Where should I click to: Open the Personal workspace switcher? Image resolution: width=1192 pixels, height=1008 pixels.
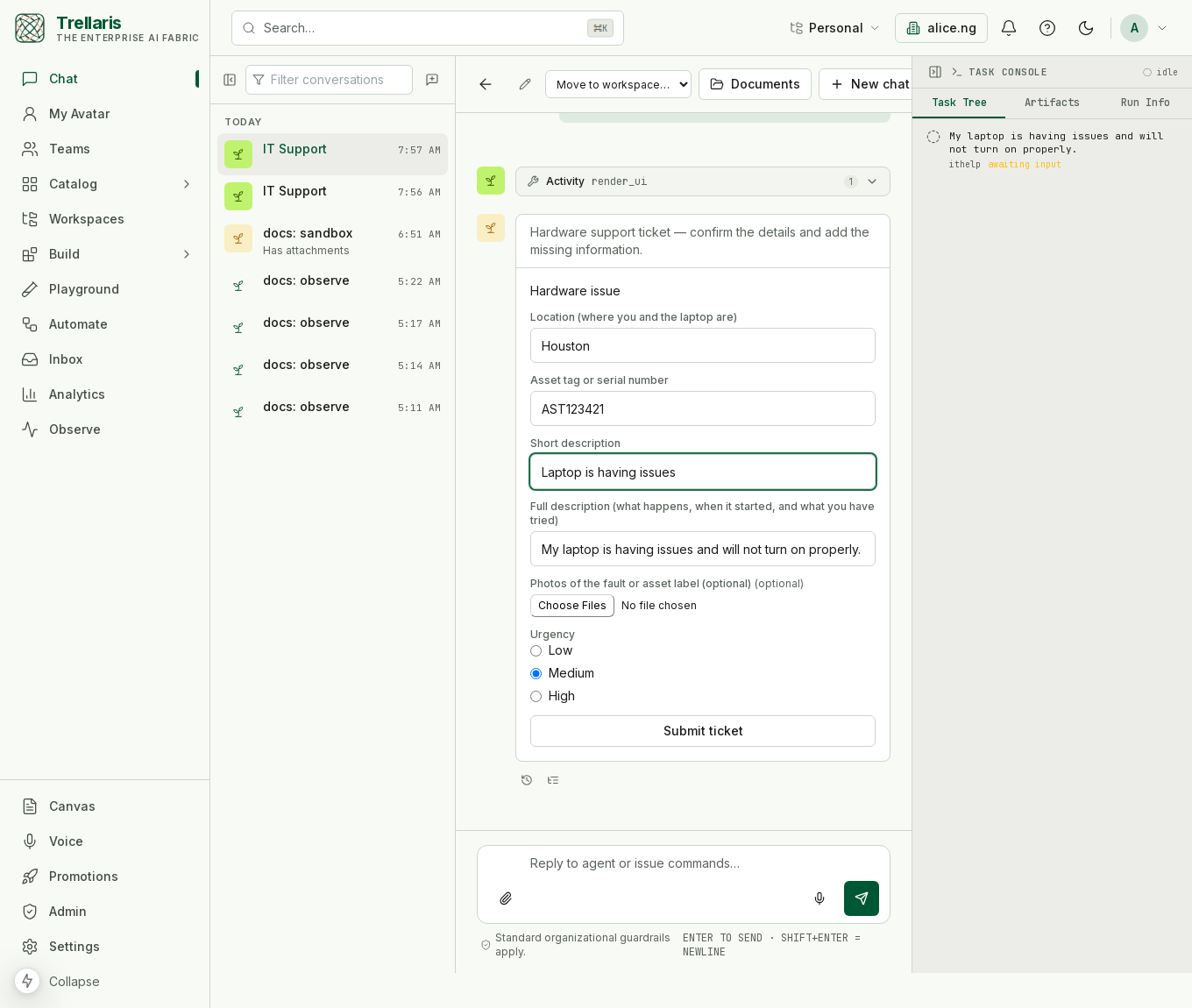coord(834,28)
